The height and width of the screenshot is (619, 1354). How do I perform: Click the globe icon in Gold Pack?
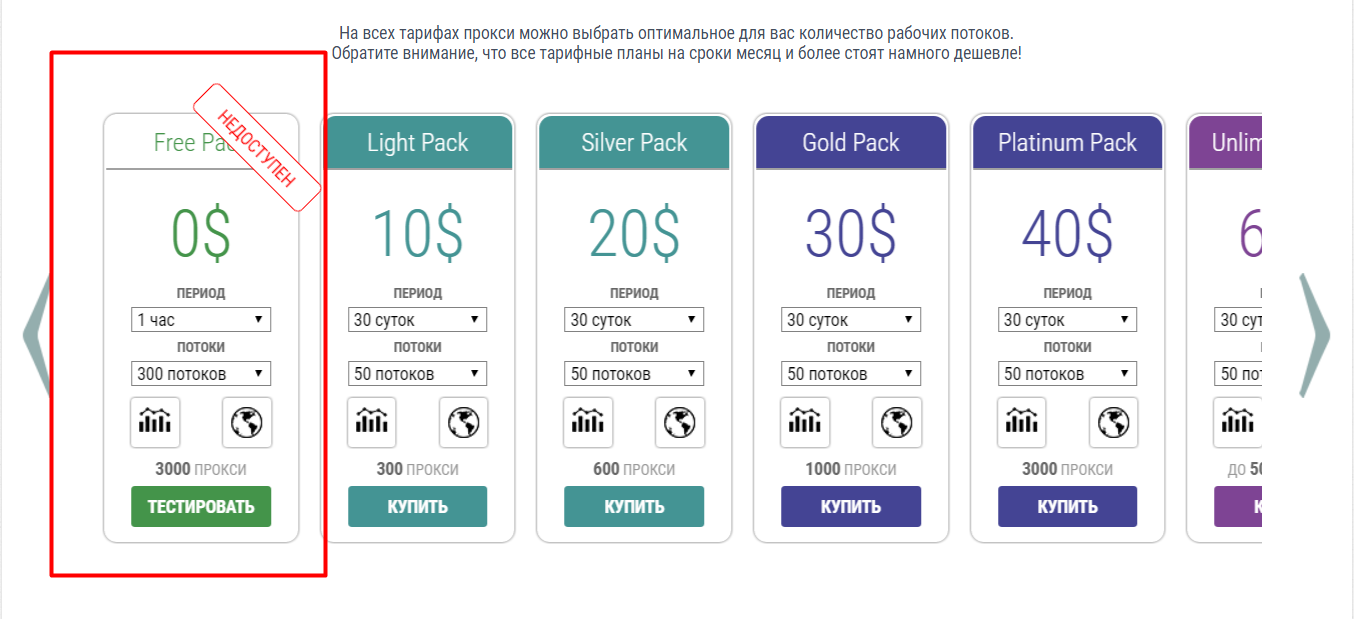[x=897, y=423]
